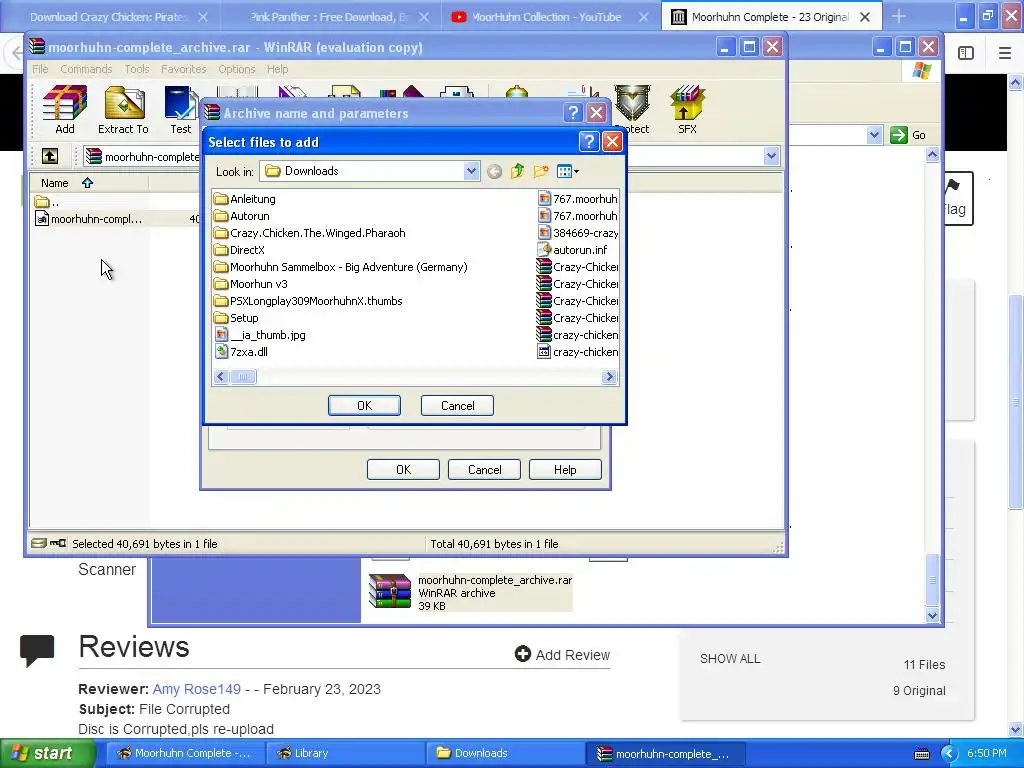Click SHOW ALL in the files panel
The height and width of the screenshot is (768, 1024).
pos(730,658)
